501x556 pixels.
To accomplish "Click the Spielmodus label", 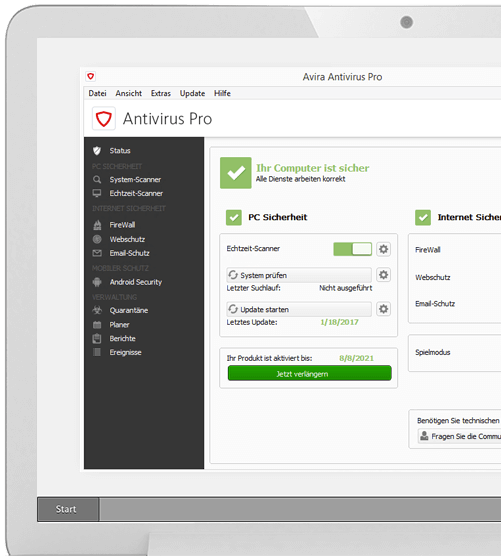I will 433,352.
